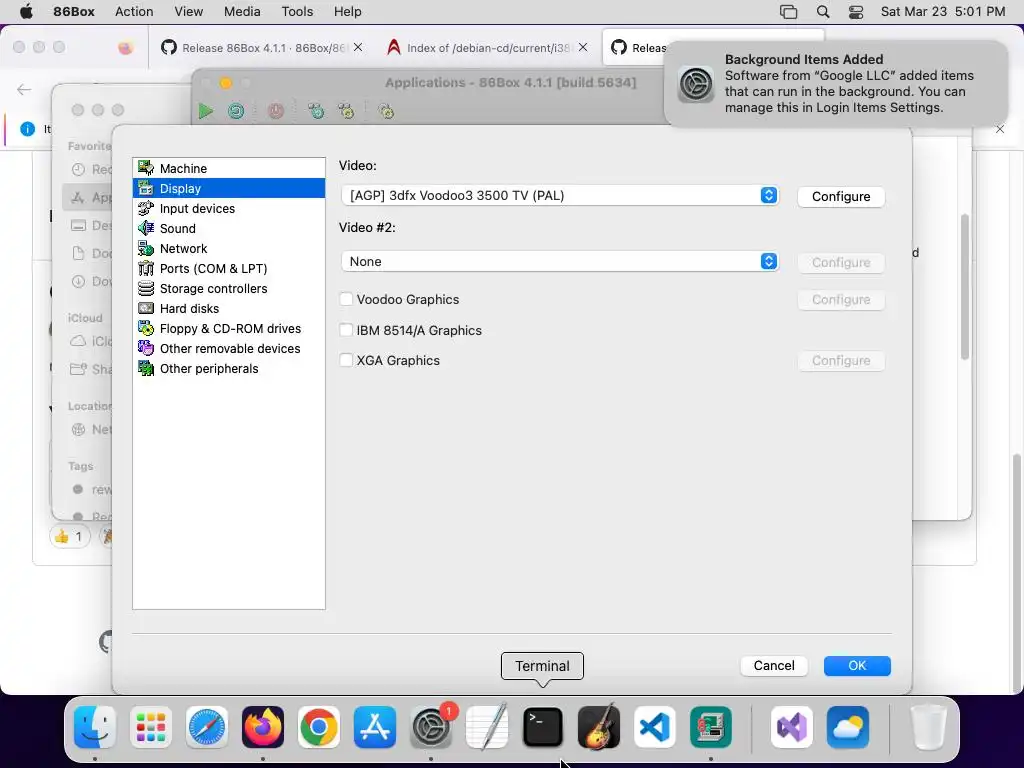Open Visual Studio from the Dock
1024x768 pixels.
pos(792,727)
